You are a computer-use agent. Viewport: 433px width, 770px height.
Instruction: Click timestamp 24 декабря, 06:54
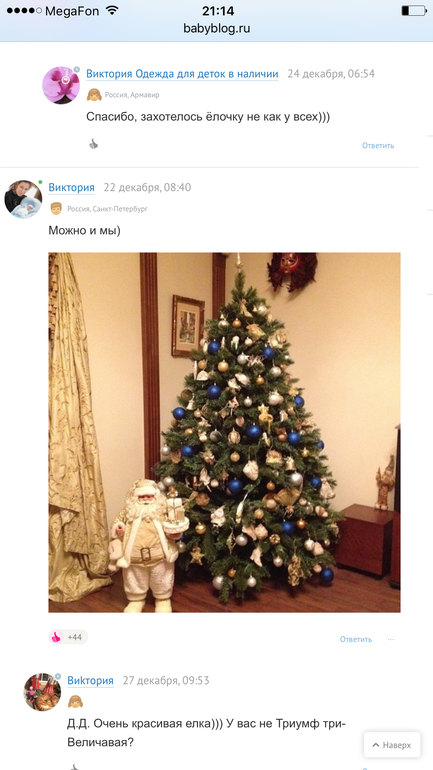pos(331,74)
